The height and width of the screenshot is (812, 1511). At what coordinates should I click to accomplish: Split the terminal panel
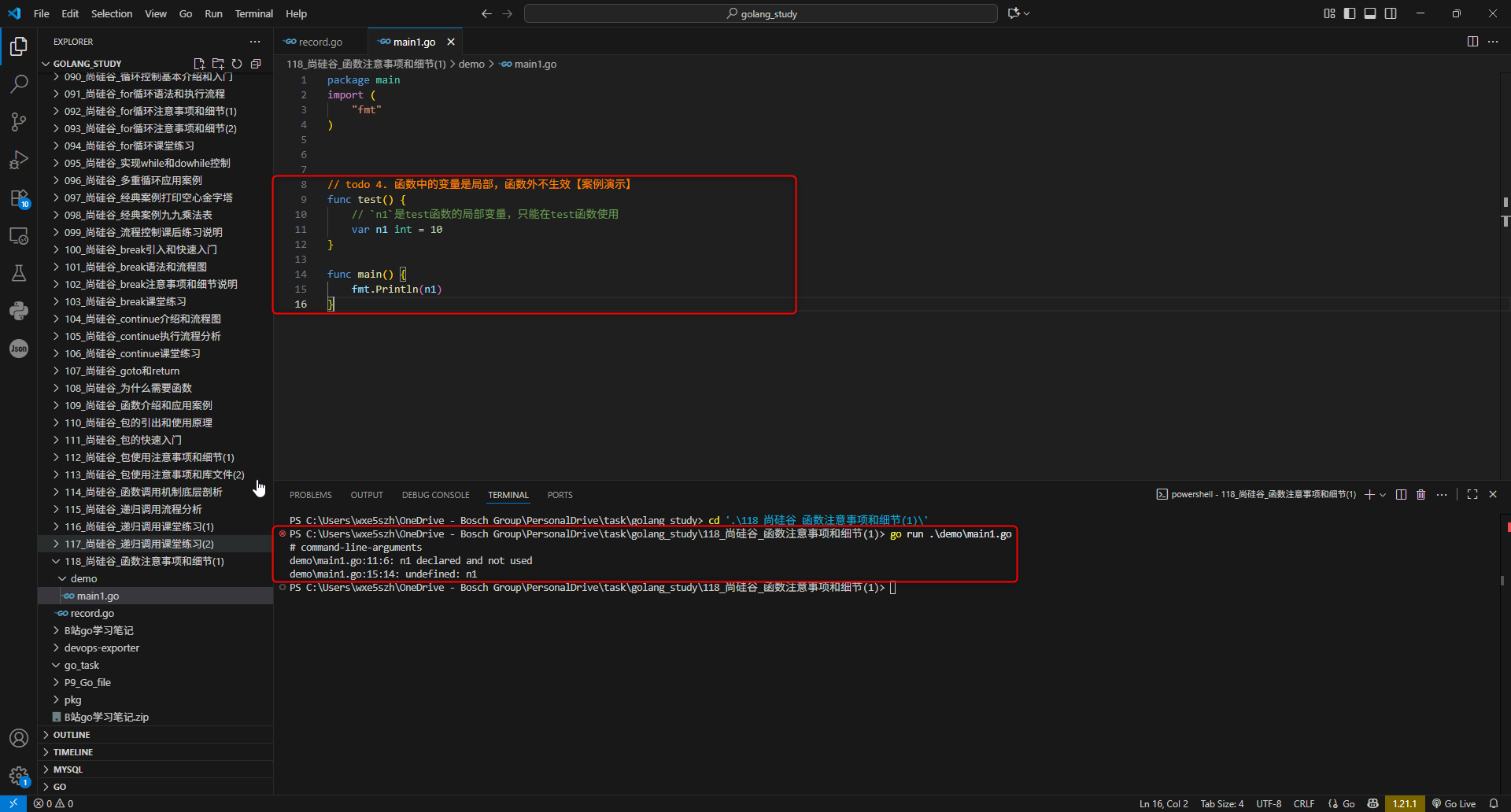click(1401, 495)
